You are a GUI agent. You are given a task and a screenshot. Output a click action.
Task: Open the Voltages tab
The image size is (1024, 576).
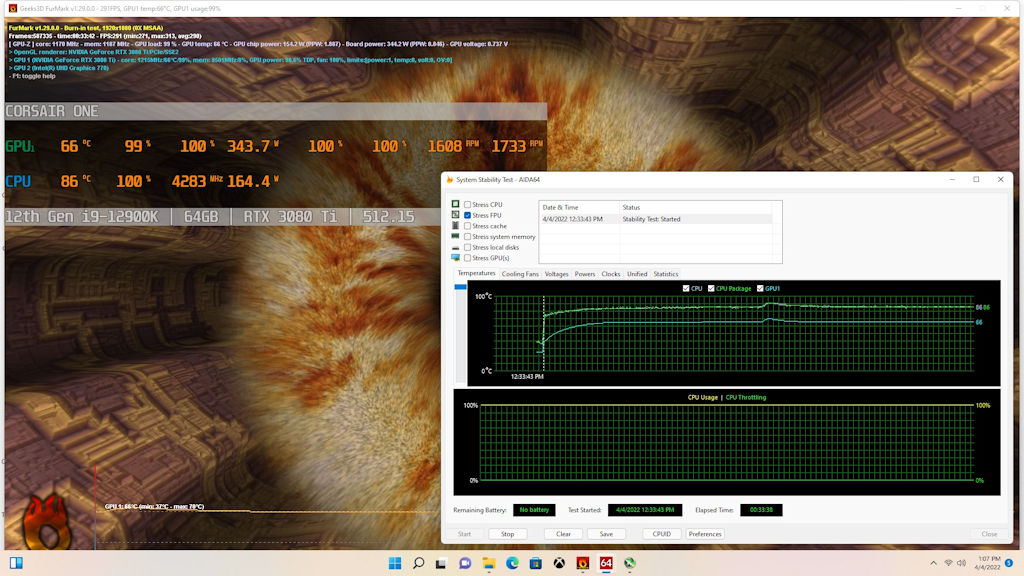(556, 274)
